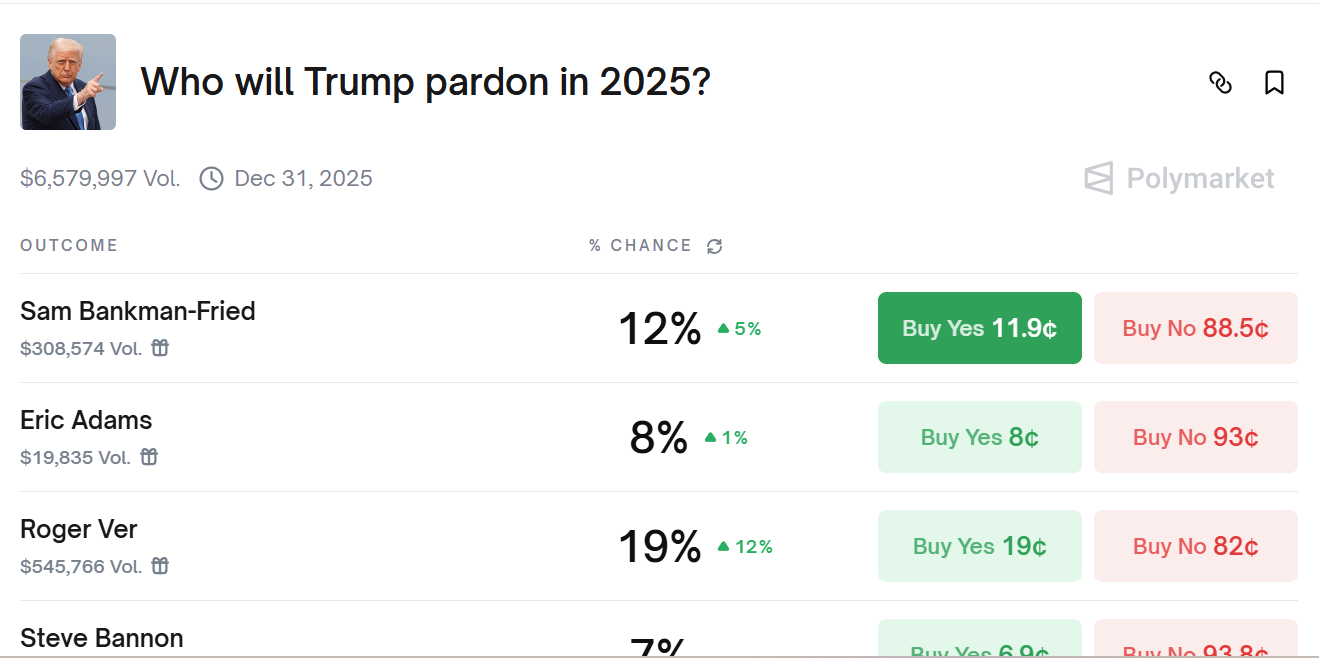The width and height of the screenshot is (1319, 658).
Task: Buy No on Eric Adams at 93¢
Action: pyautogui.click(x=1195, y=437)
